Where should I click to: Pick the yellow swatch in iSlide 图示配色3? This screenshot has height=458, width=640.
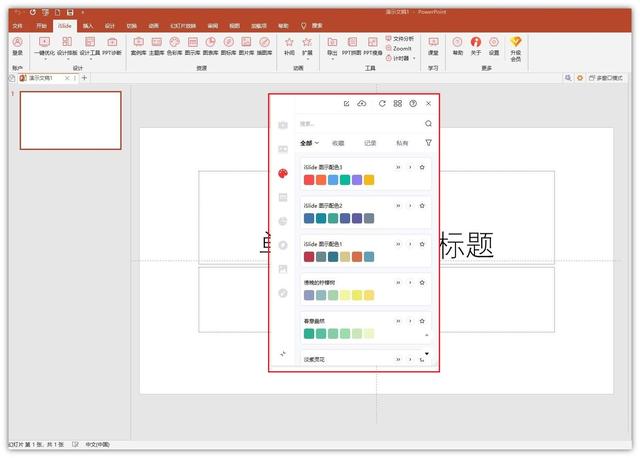[369, 180]
